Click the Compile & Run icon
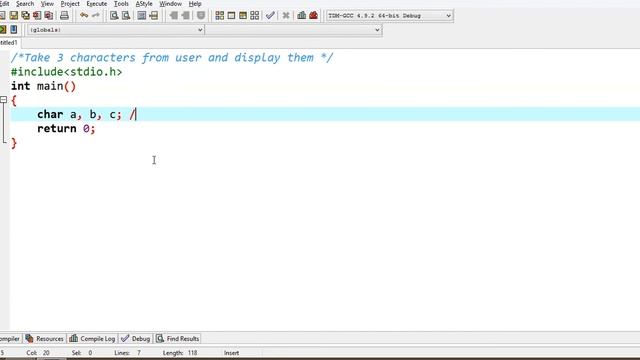The width and height of the screenshot is (640, 360). (x=243, y=16)
